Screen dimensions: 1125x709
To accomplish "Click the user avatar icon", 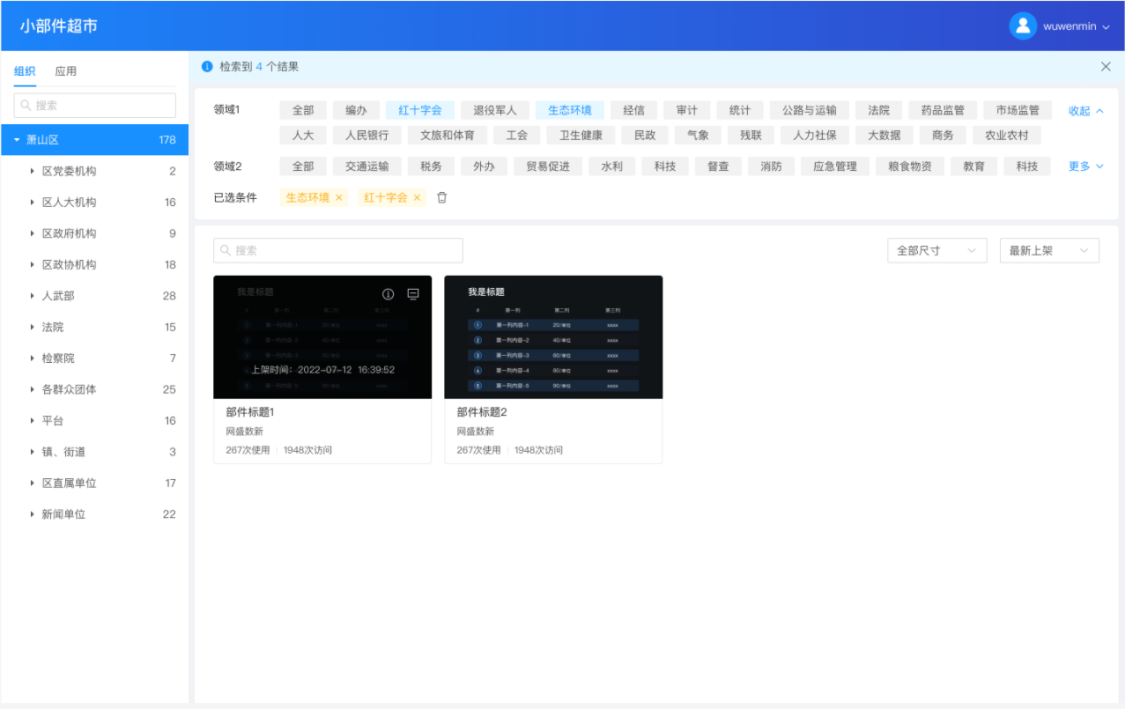I will (1022, 26).
